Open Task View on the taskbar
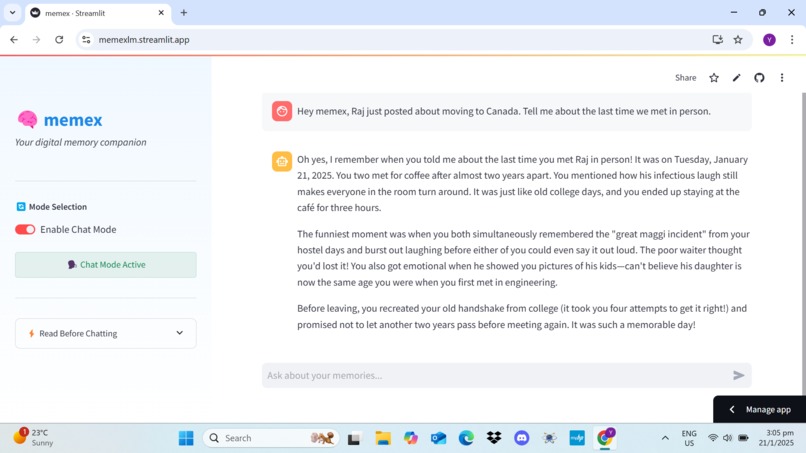The width and height of the screenshot is (806, 453). [x=354, y=439]
